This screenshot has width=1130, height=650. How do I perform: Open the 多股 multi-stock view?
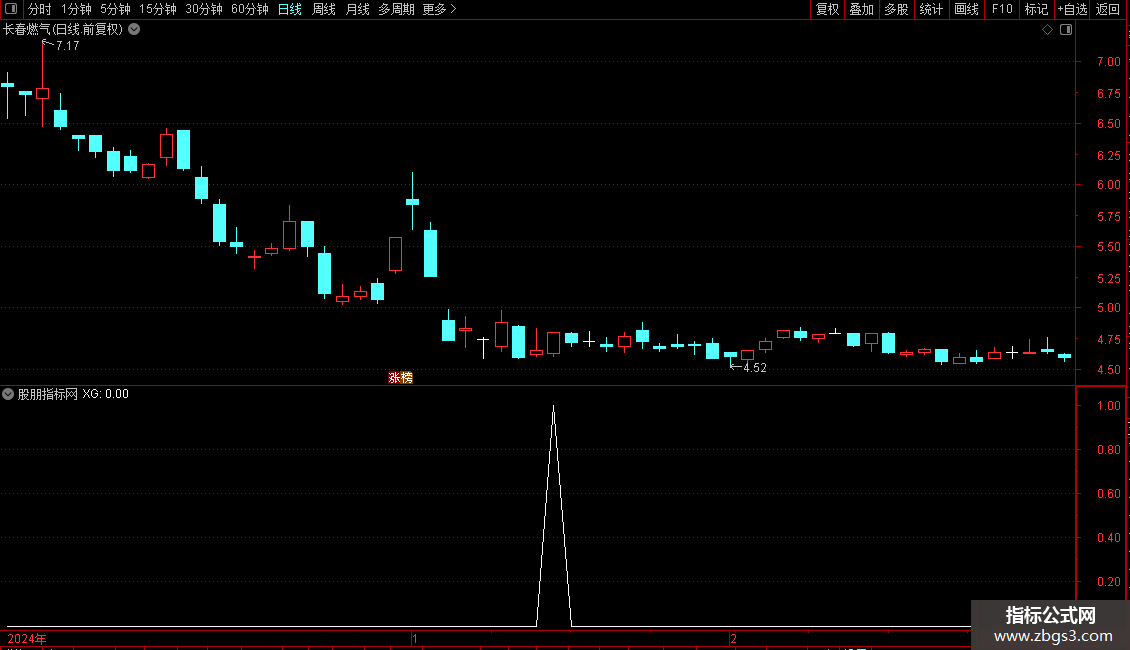897,9
